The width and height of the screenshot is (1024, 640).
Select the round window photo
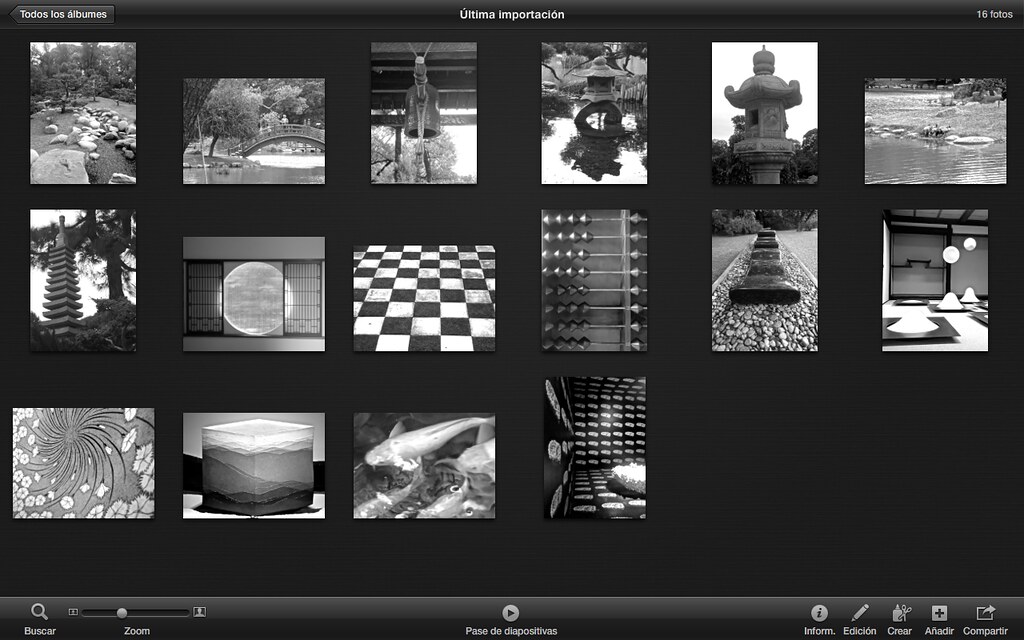tap(253, 294)
